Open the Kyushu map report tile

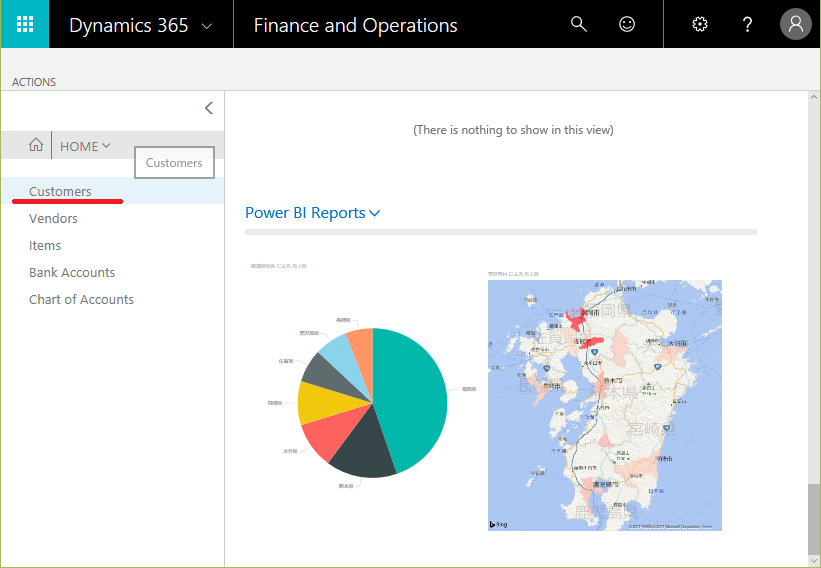(x=605, y=405)
